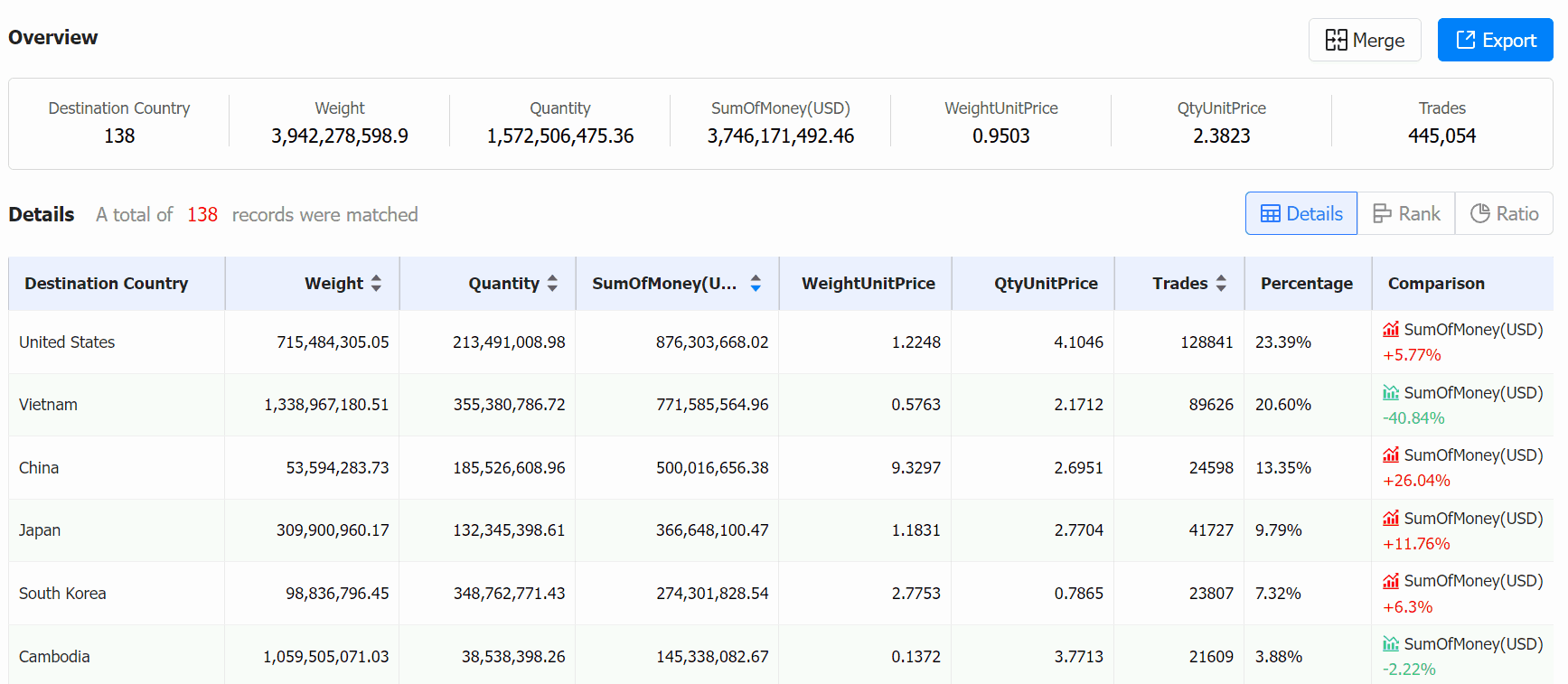This screenshot has width=1568, height=684.
Task: Click China's red comparison chart icon
Action: click(1391, 455)
